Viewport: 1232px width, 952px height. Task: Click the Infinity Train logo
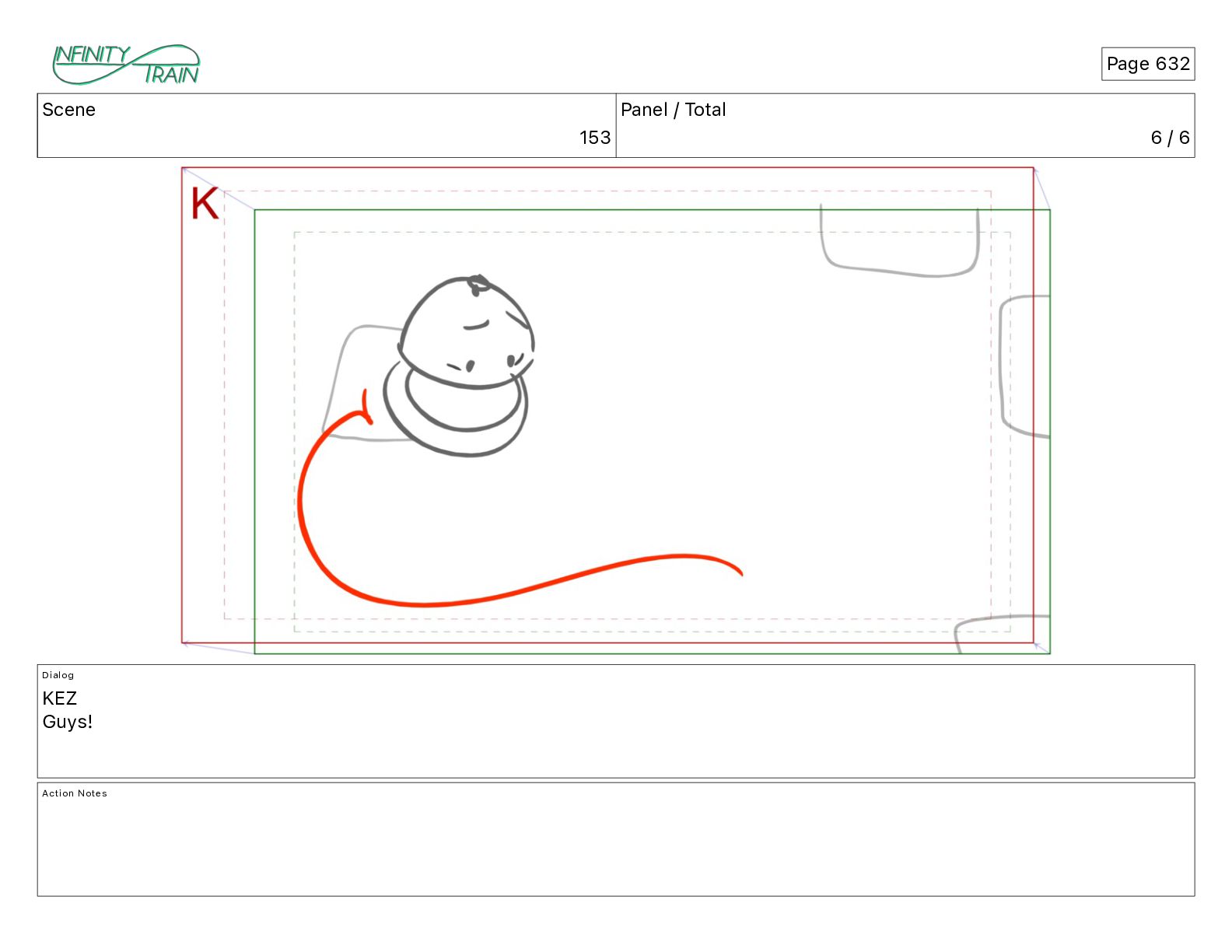coord(126,65)
